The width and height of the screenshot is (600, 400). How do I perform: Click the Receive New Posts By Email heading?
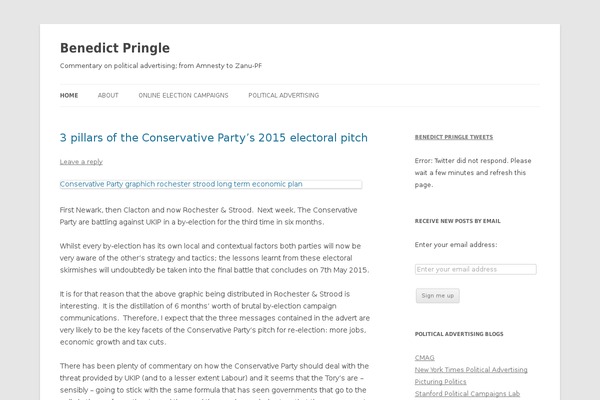click(457, 220)
